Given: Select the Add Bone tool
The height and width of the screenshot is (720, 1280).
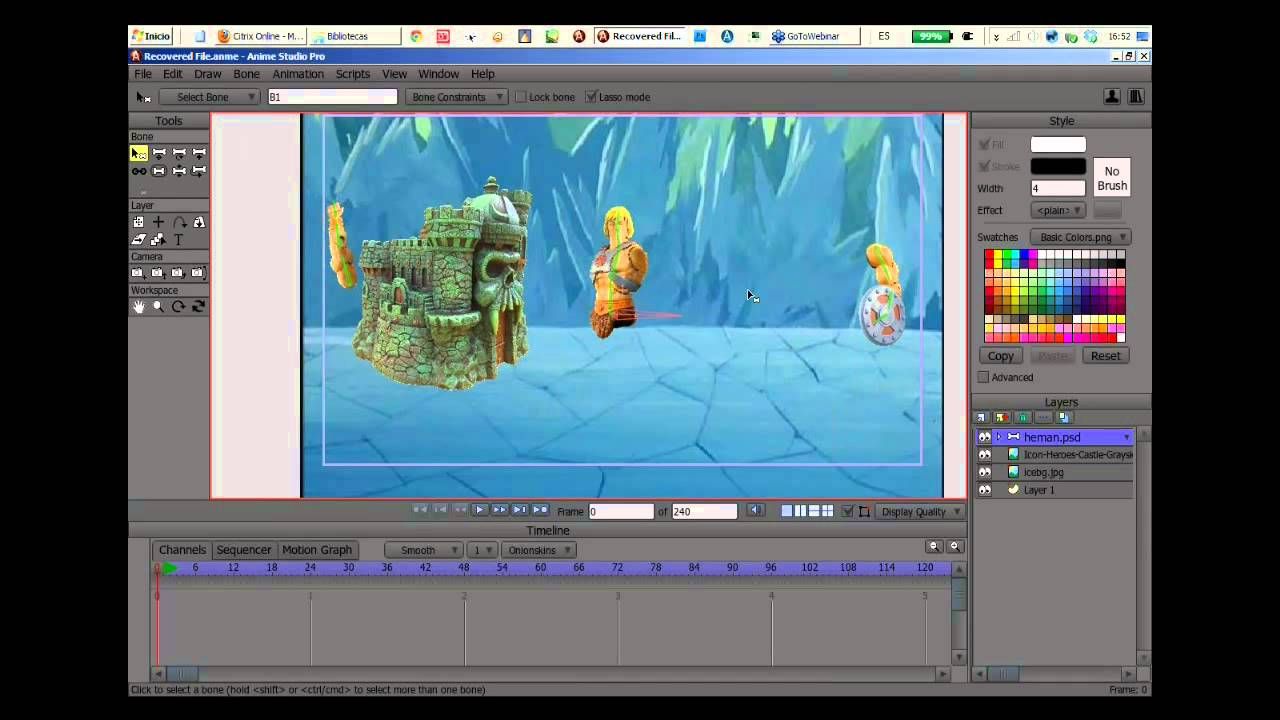Looking at the screenshot, I should click(199, 153).
